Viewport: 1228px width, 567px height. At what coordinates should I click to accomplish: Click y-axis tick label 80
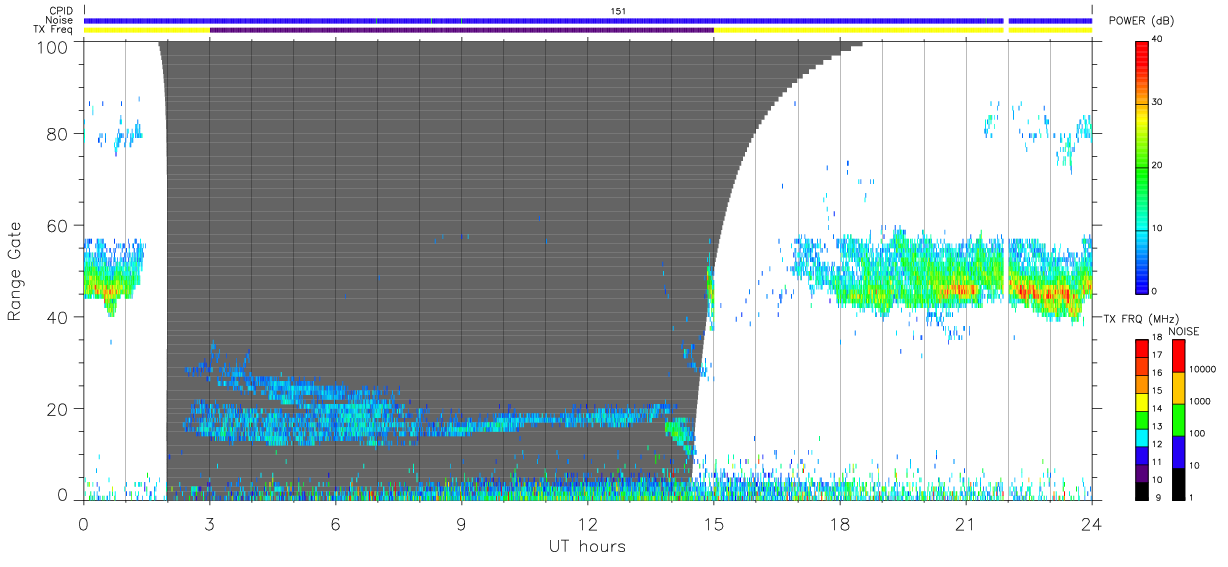point(58,134)
